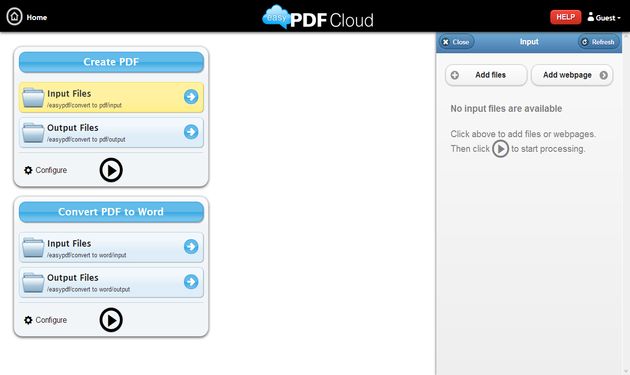630x375 pixels.
Task: Open the red HELP button
Action: tap(565, 17)
